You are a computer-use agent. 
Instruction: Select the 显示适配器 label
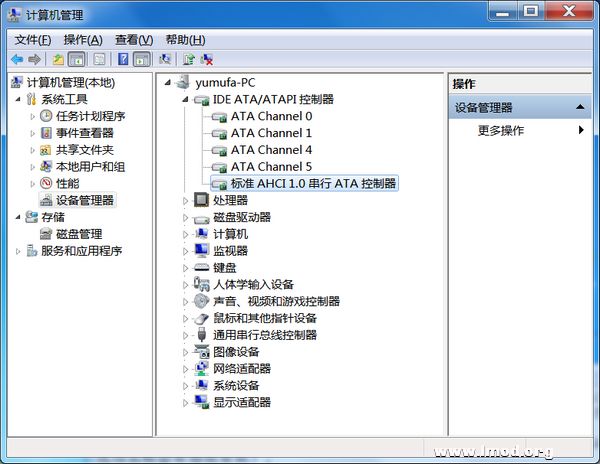coord(242,402)
